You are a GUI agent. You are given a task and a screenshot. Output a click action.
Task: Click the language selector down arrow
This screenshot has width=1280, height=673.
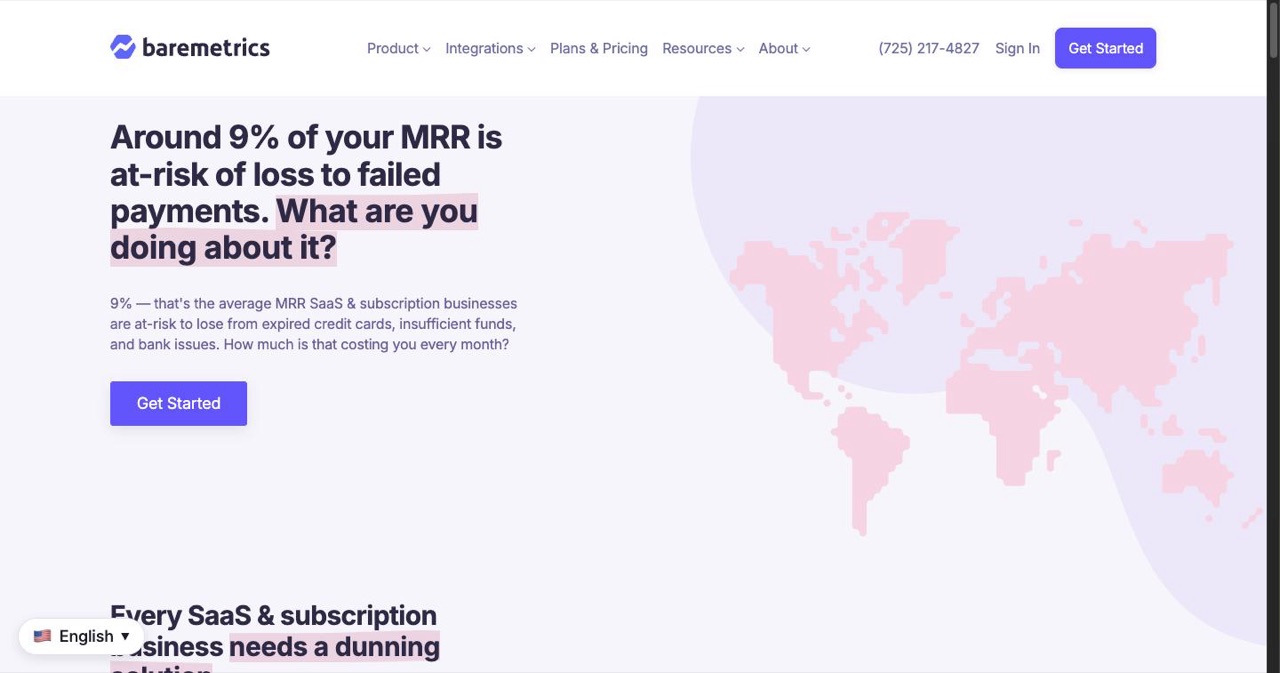[x=125, y=636]
